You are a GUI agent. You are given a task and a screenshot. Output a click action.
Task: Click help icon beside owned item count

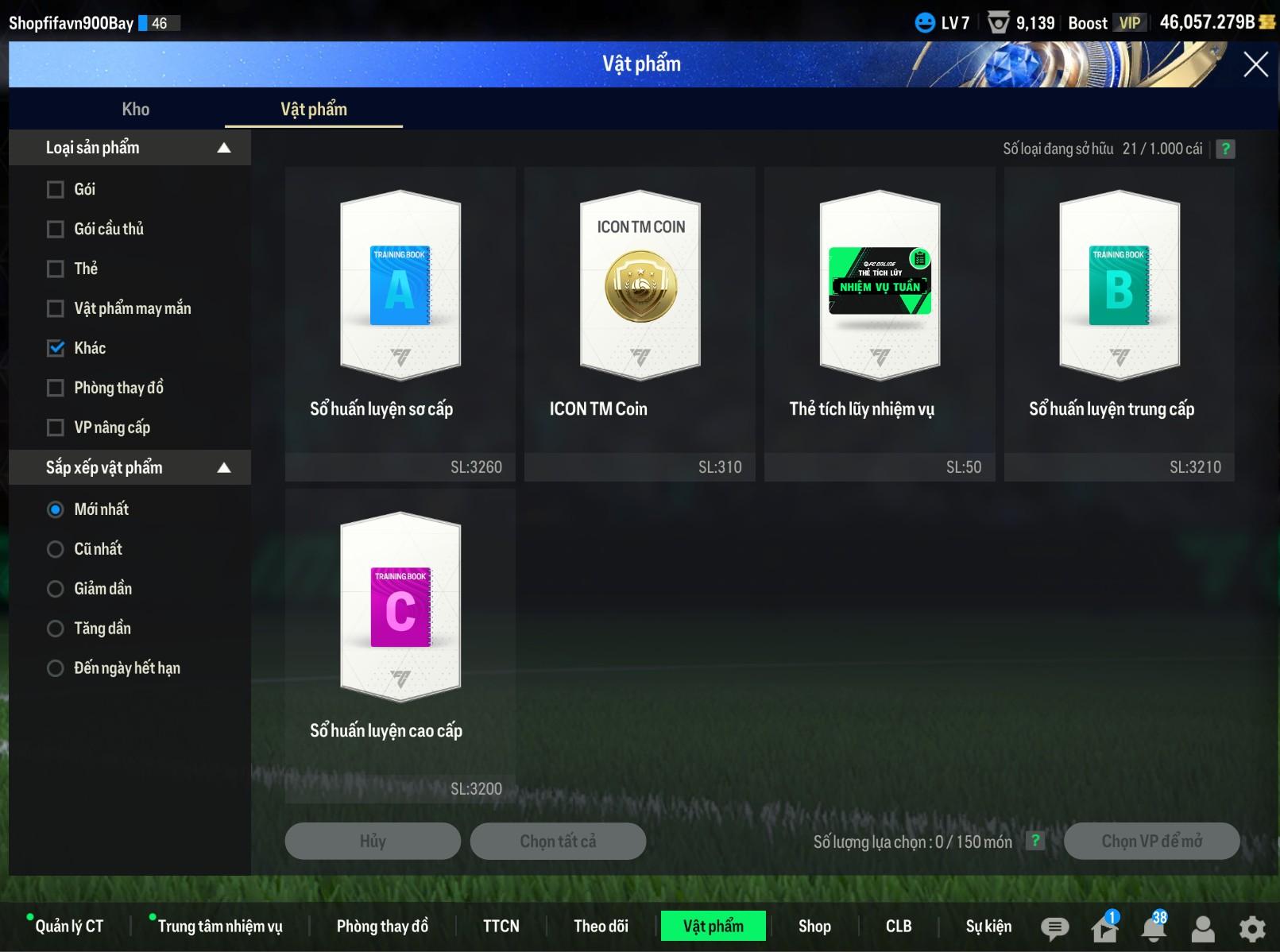(x=1225, y=149)
